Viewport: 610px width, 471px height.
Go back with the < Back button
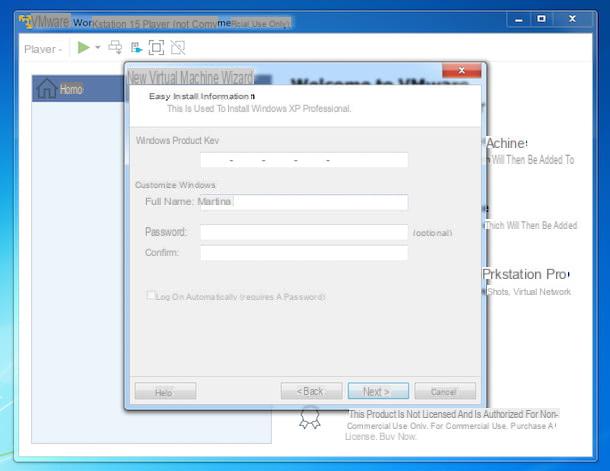point(311,391)
